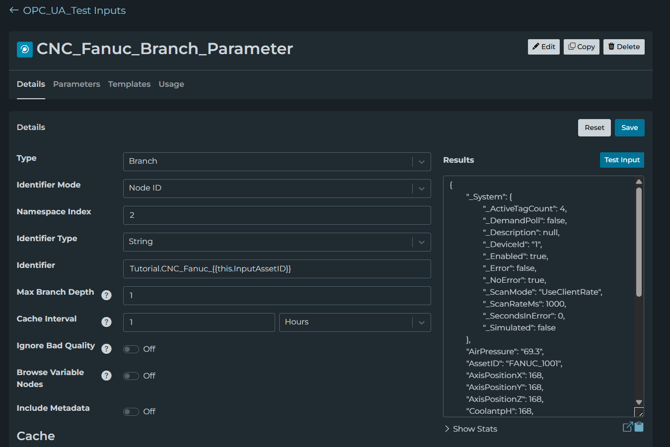The width and height of the screenshot is (670, 447).
Task: Enable the Ignore Bad Quality toggle
Action: 131,349
